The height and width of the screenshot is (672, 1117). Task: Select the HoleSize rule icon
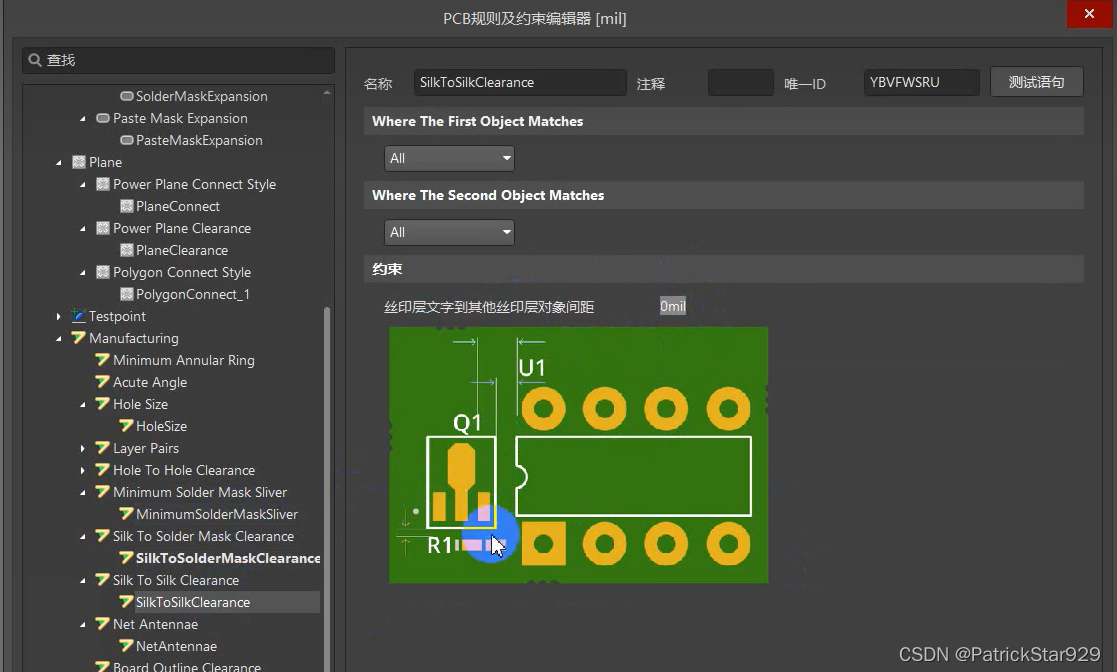(x=127, y=426)
